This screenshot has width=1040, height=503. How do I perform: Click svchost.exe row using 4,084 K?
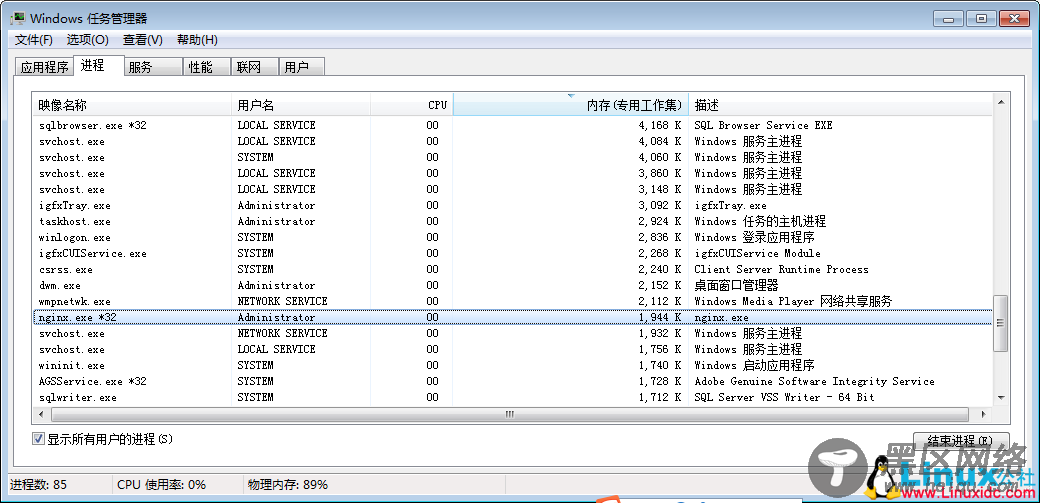(513, 141)
